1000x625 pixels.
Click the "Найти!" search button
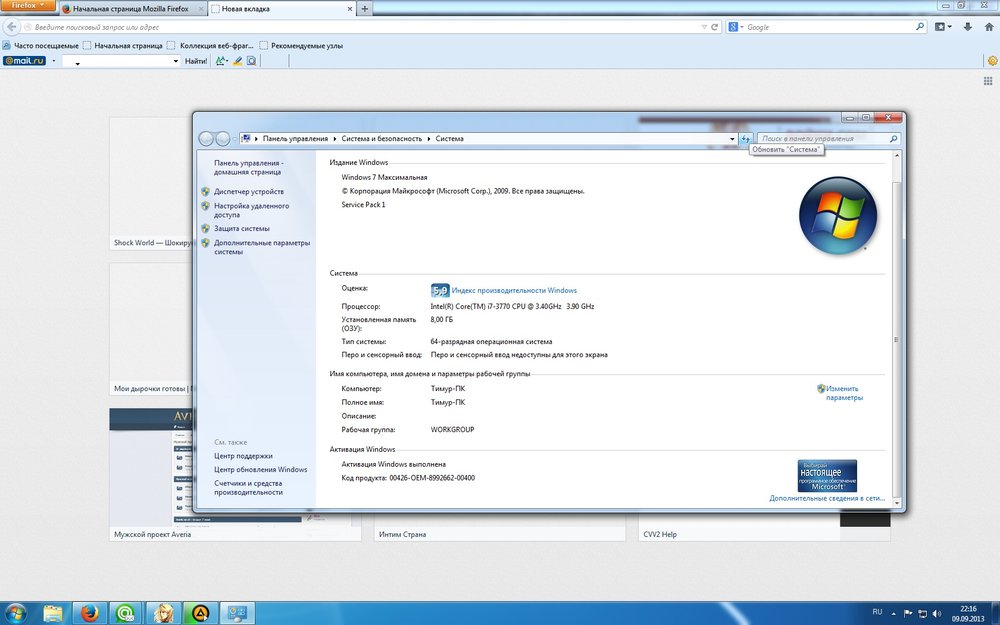pyautogui.click(x=196, y=61)
